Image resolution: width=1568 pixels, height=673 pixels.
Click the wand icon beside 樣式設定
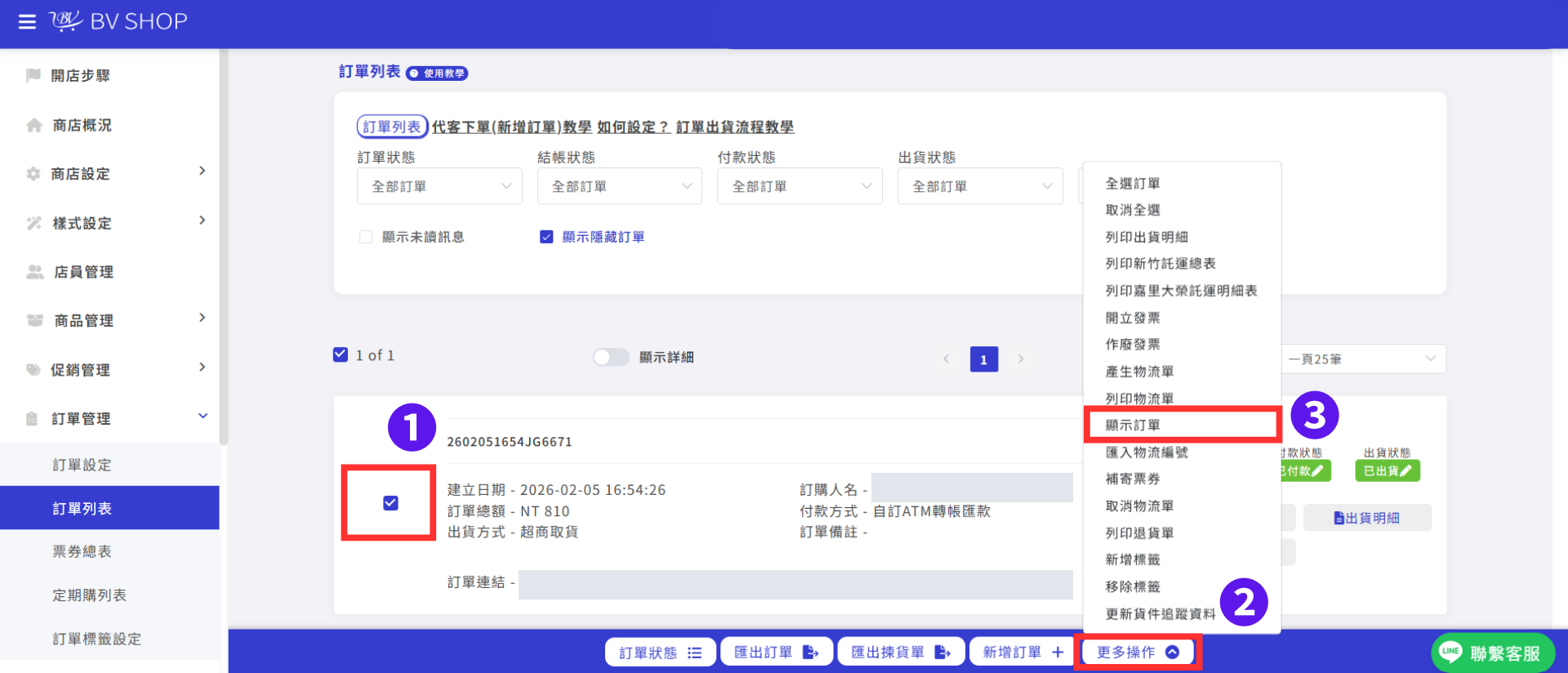point(34,223)
